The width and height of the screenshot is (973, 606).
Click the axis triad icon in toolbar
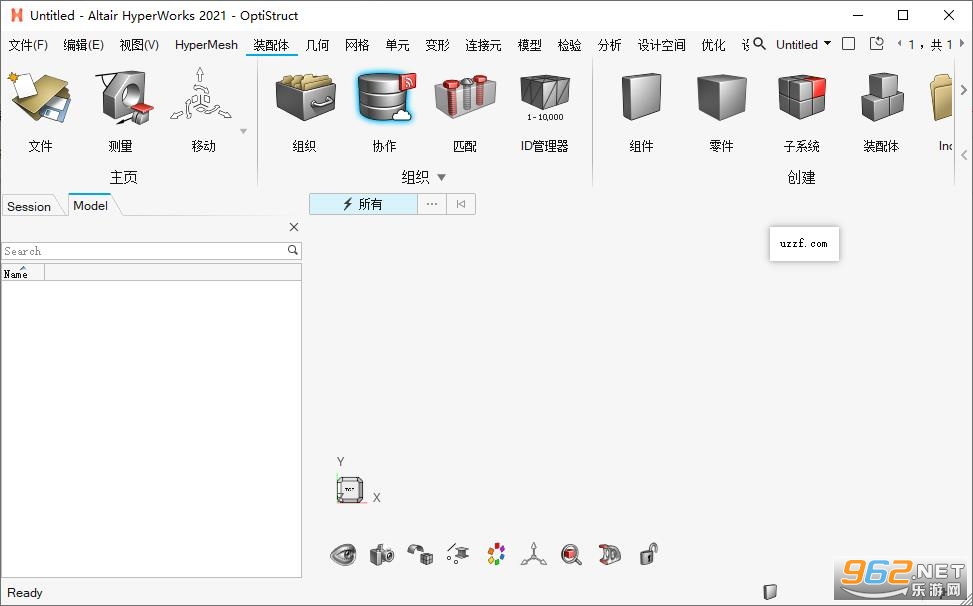[x=534, y=554]
